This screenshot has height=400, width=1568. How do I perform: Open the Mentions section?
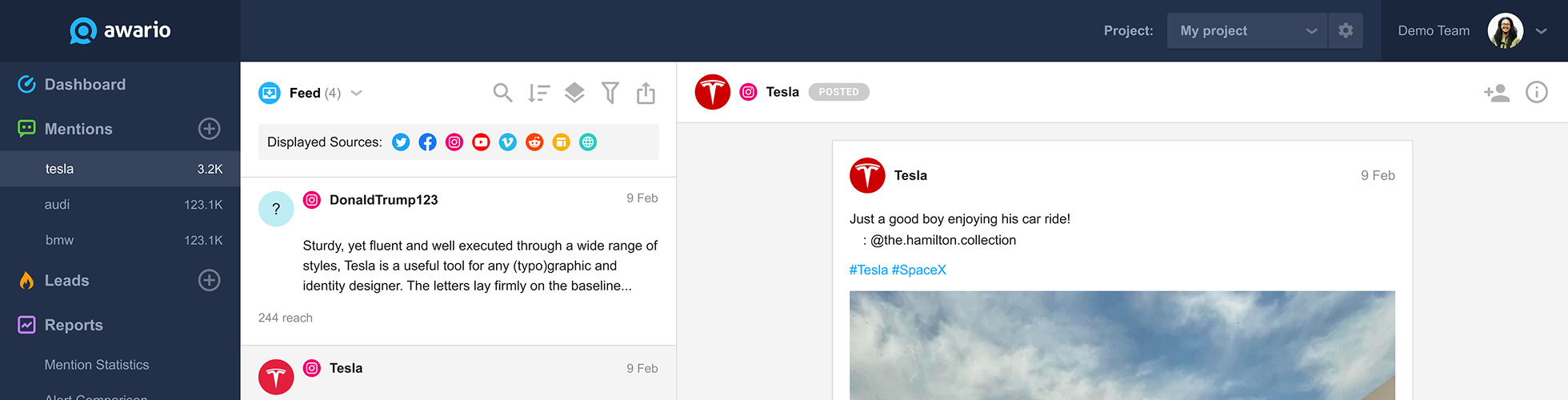[78, 129]
